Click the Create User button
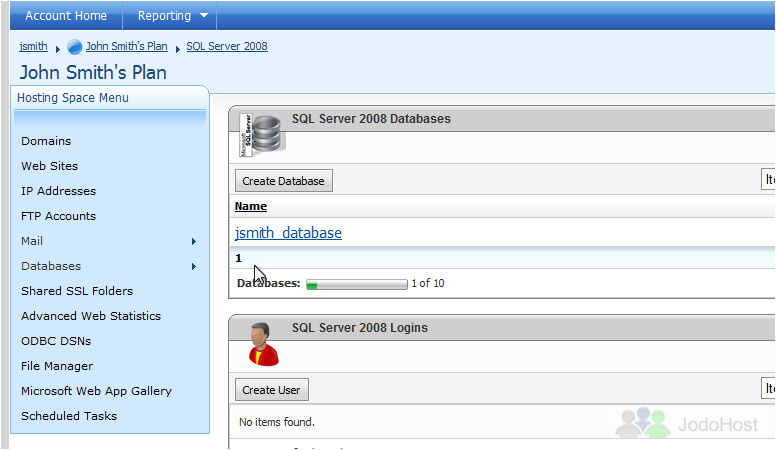 (x=271, y=390)
